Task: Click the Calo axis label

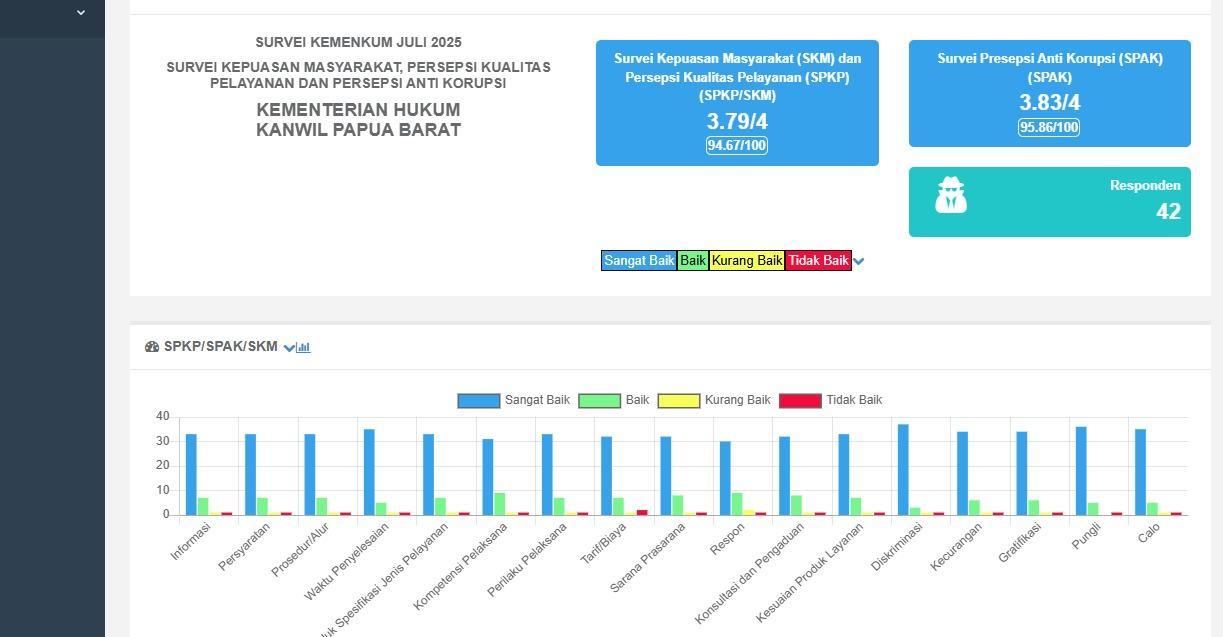Action: [1149, 533]
